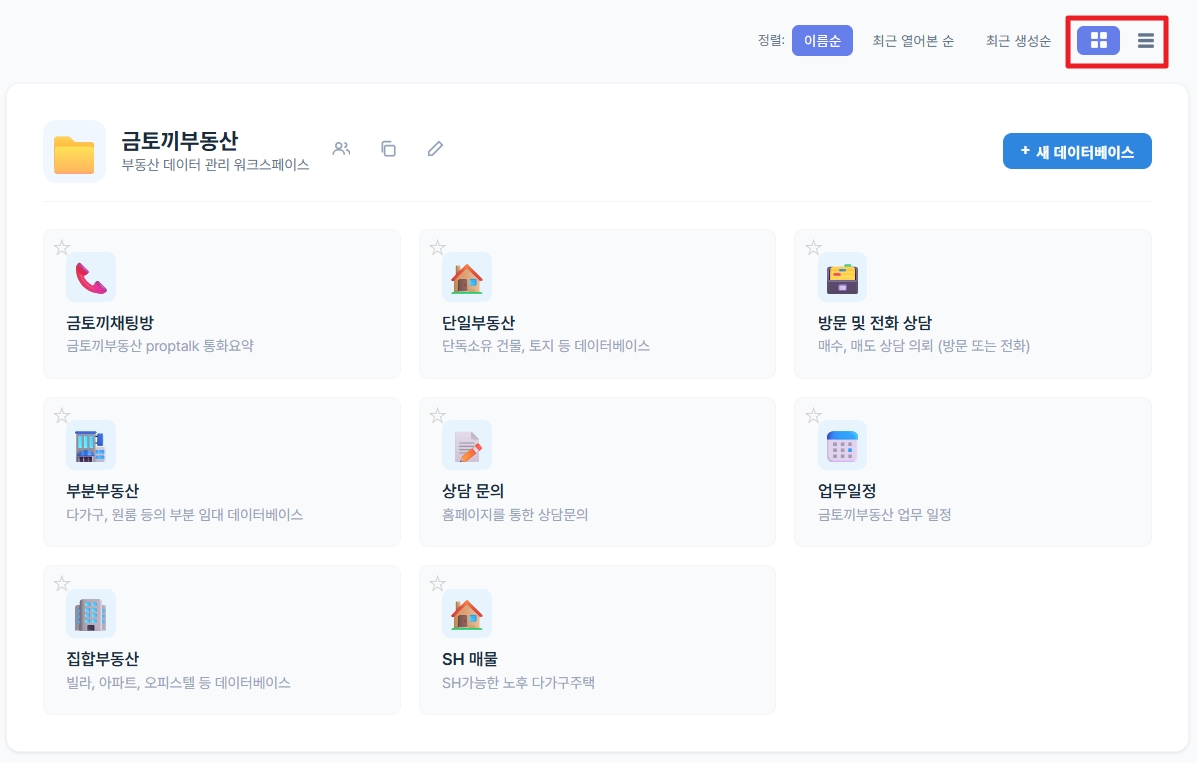Open the 금토끼채팅방 database title

110,322
